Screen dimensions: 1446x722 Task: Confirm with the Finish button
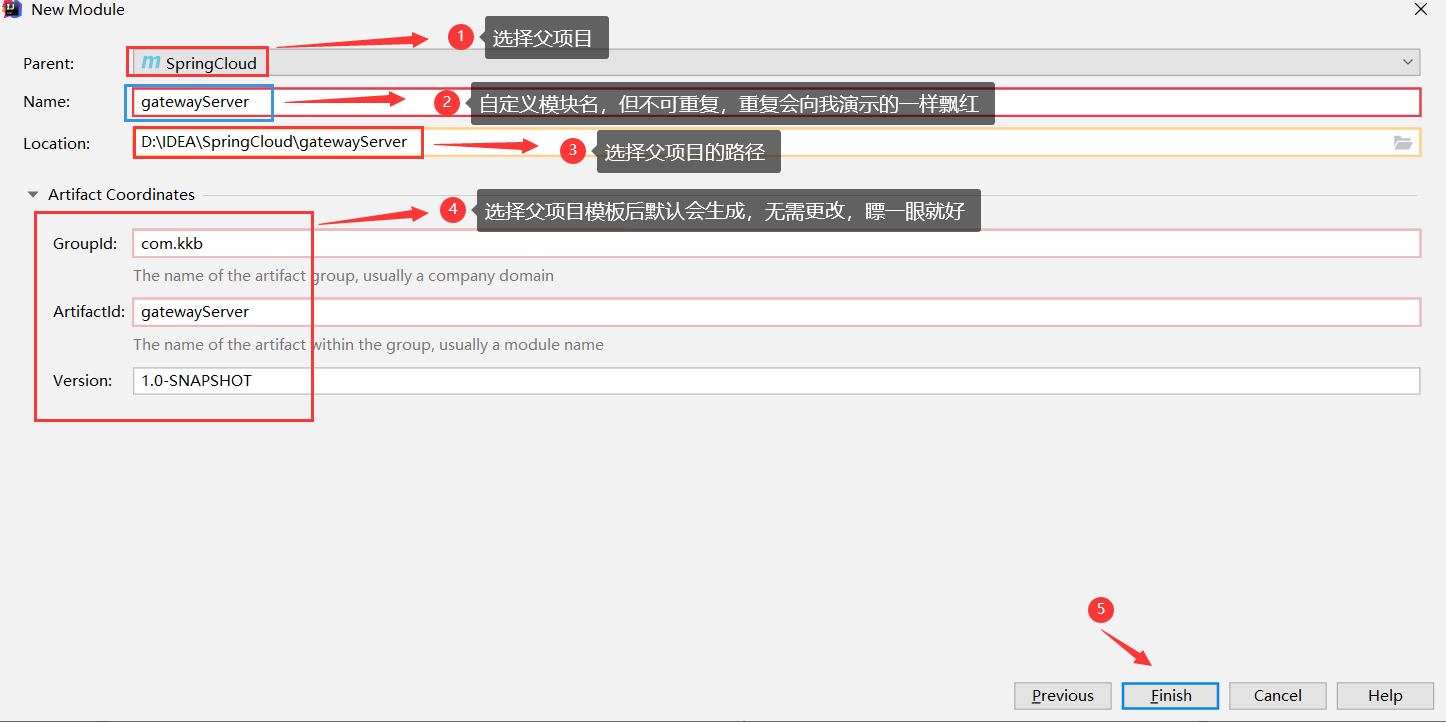click(x=1170, y=696)
